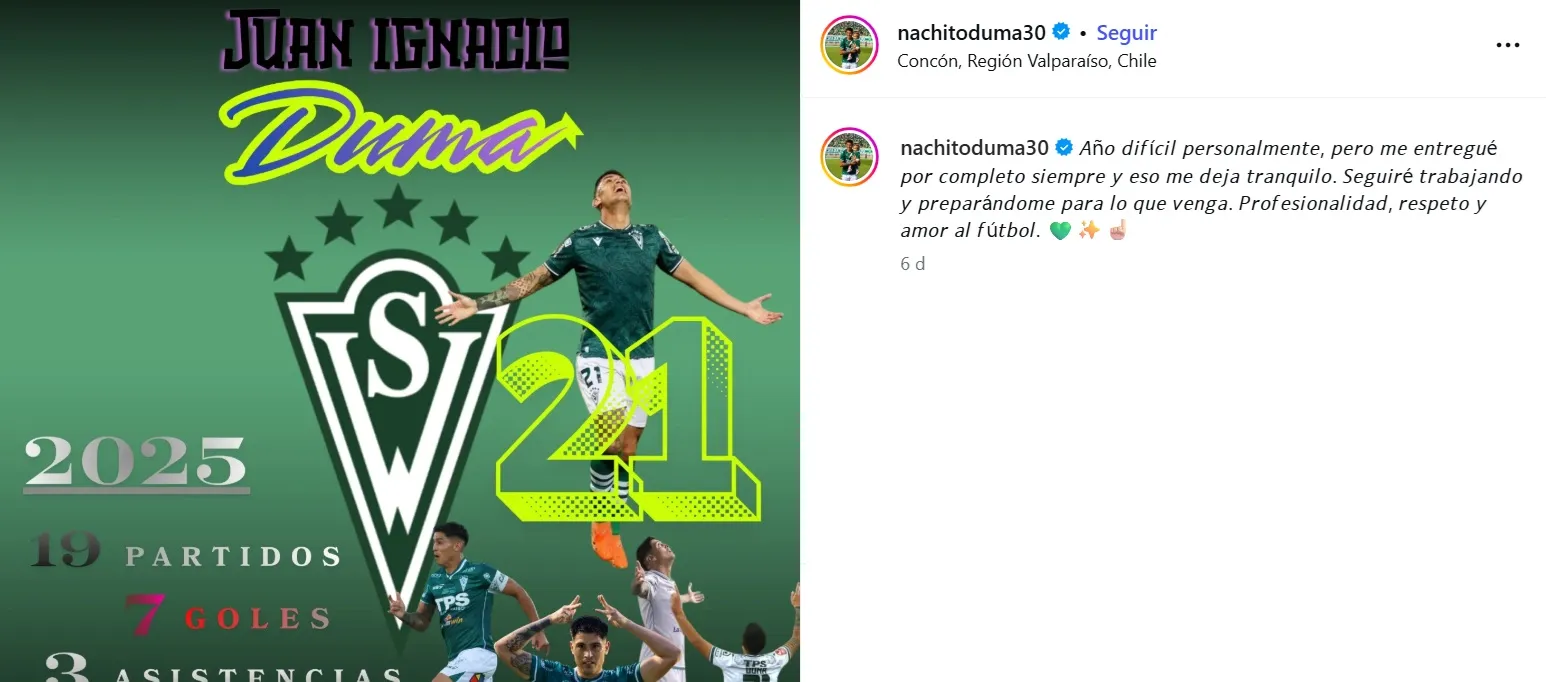Click the 2025 text on the poster
1546x682 pixels.
[x=137, y=463]
